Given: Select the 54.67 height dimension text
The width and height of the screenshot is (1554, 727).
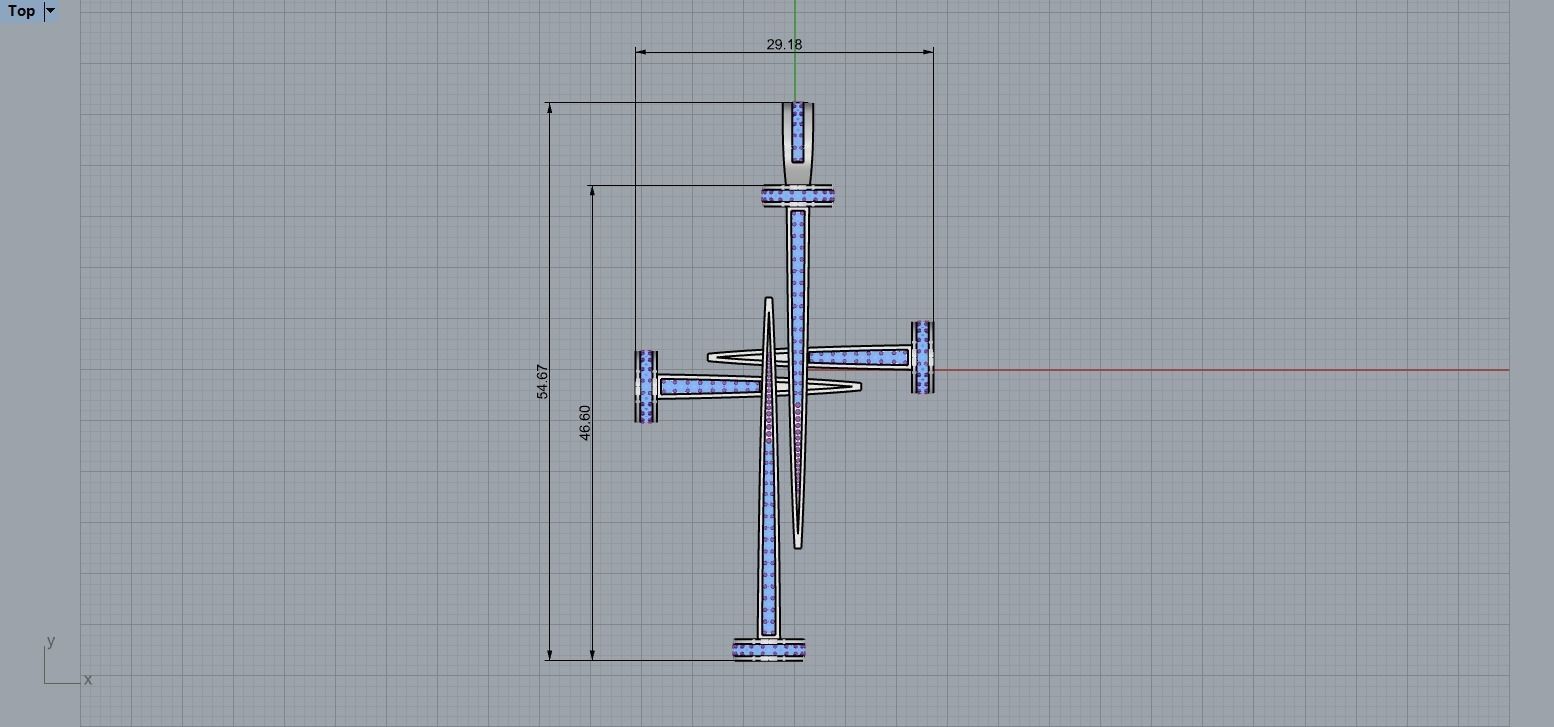Looking at the screenshot, I should [542, 382].
